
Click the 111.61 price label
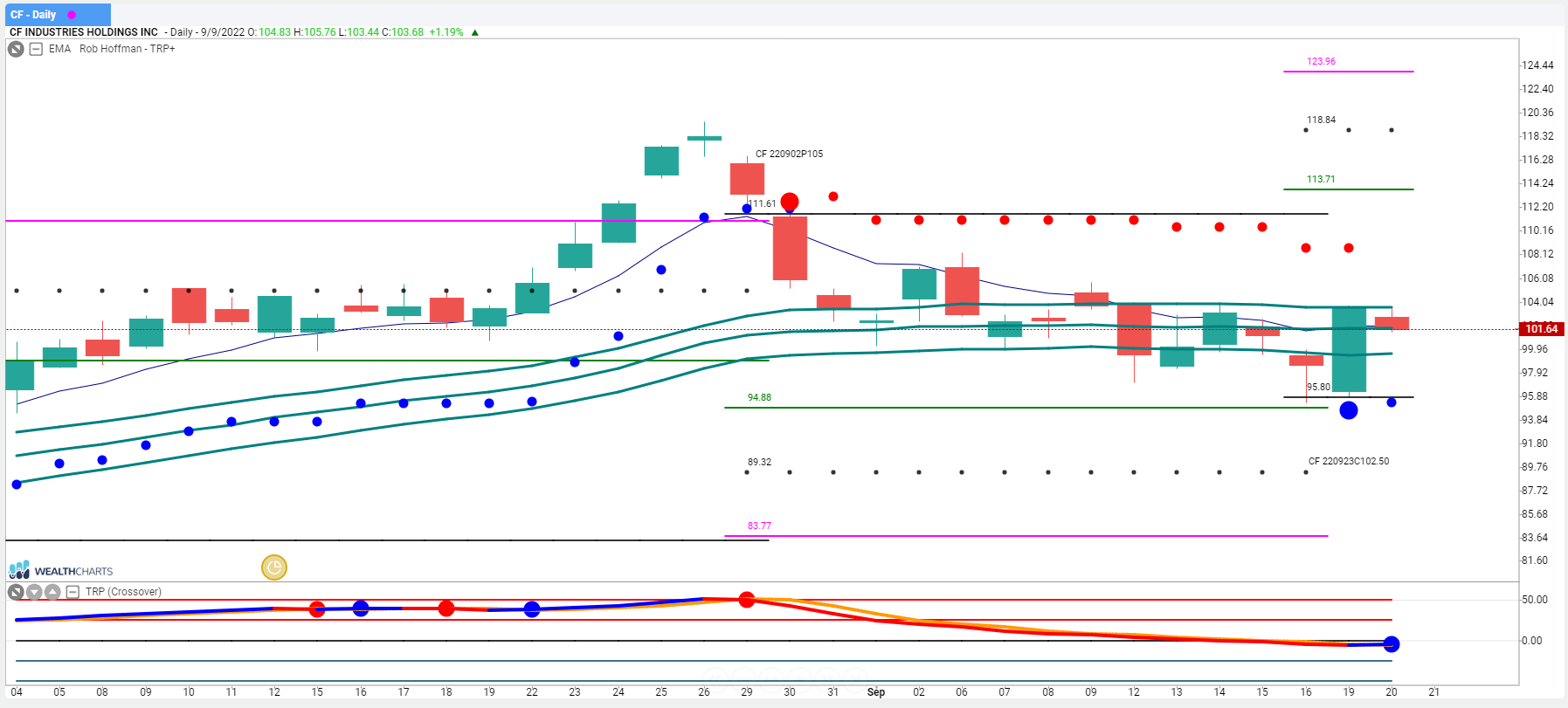[x=763, y=203]
